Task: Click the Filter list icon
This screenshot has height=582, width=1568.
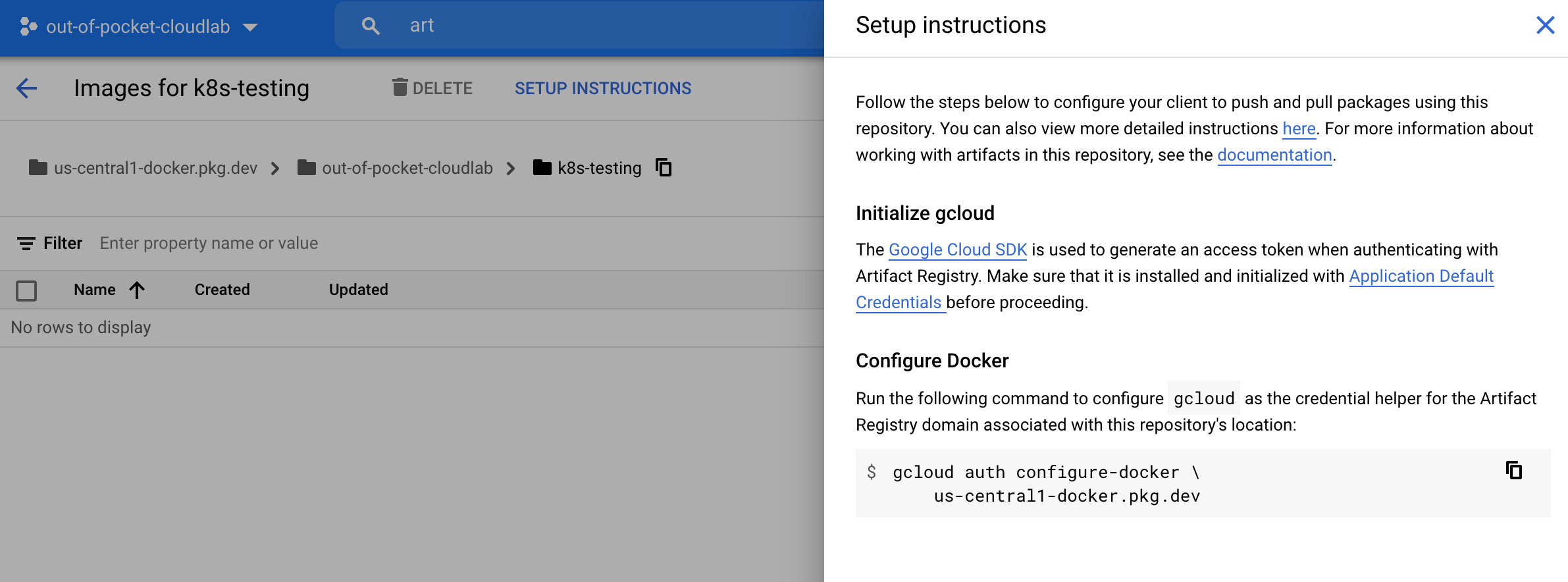Action: 26,244
